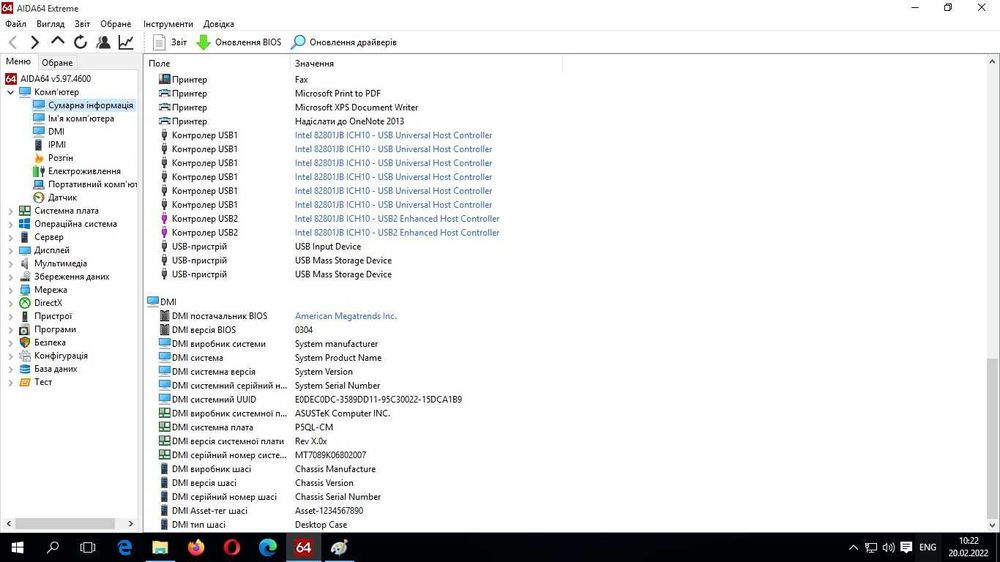Click the Безпека shield icon
This screenshot has width=1000, height=562.
pos(25,343)
